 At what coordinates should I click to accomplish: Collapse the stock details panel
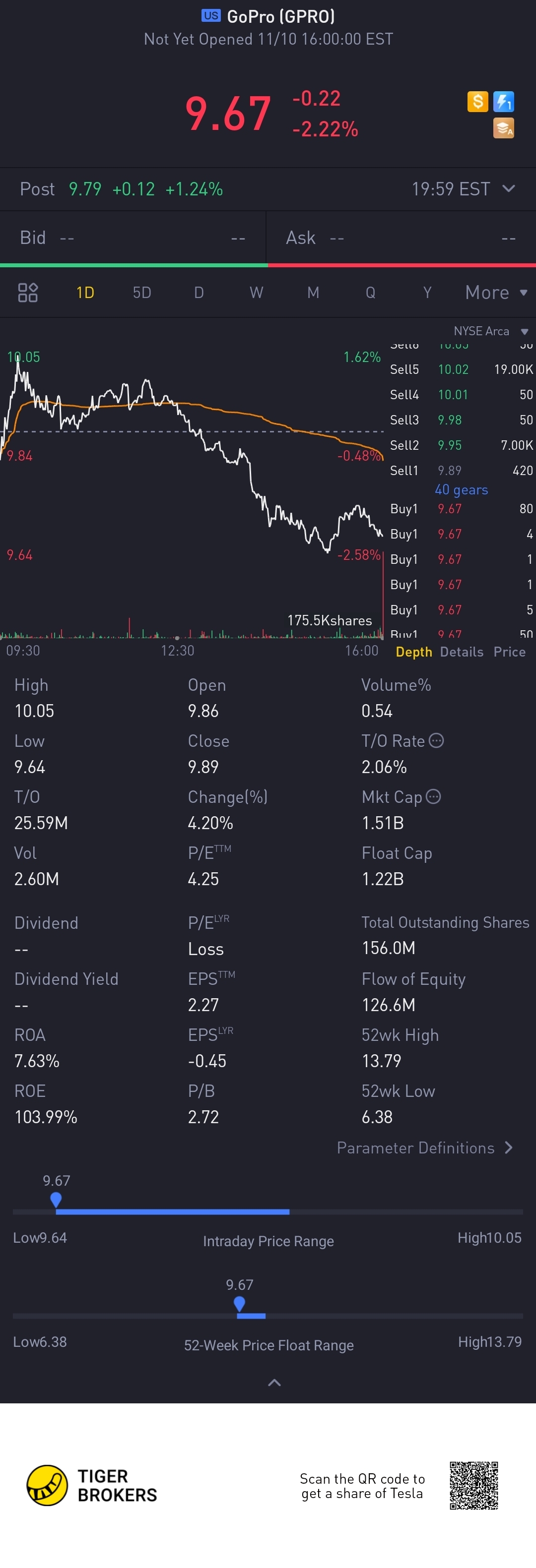point(274,1383)
